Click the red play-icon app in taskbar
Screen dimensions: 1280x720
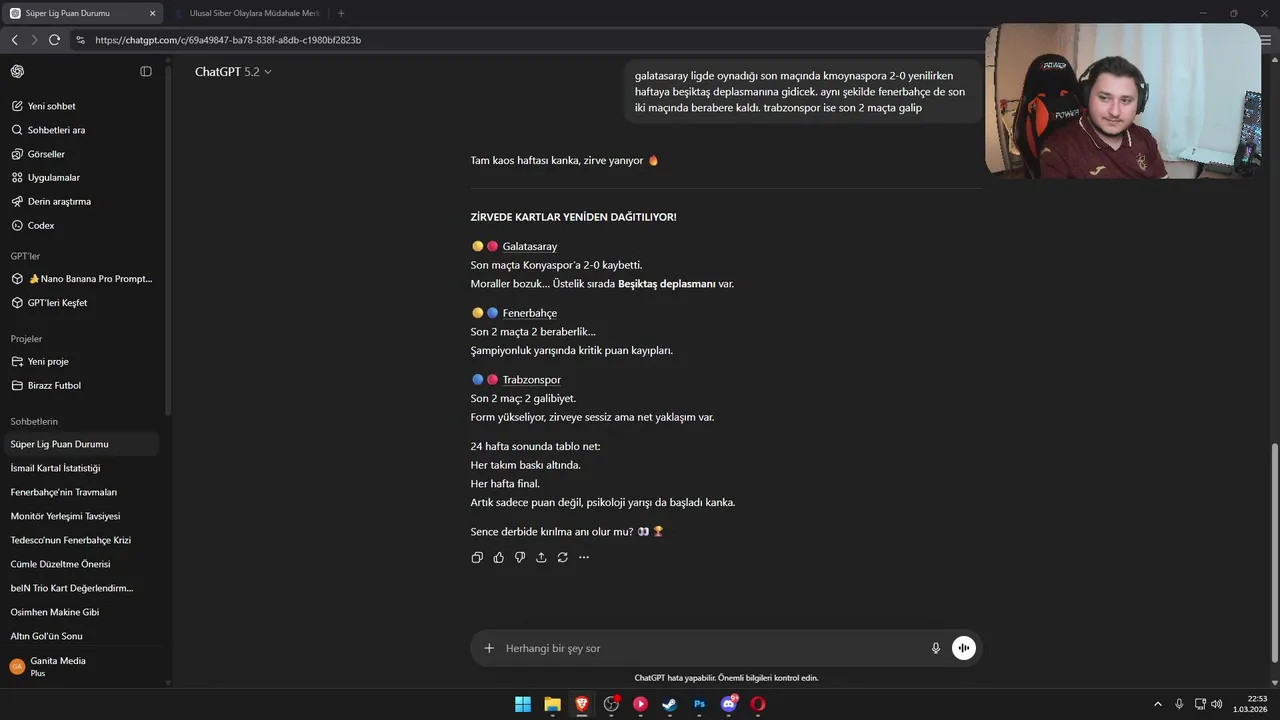(x=640, y=704)
